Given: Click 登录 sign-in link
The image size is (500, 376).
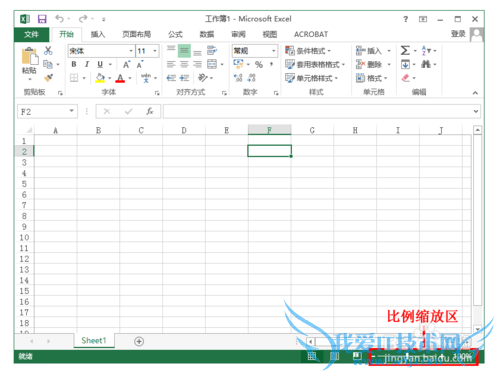Looking at the screenshot, I should coord(458,34).
